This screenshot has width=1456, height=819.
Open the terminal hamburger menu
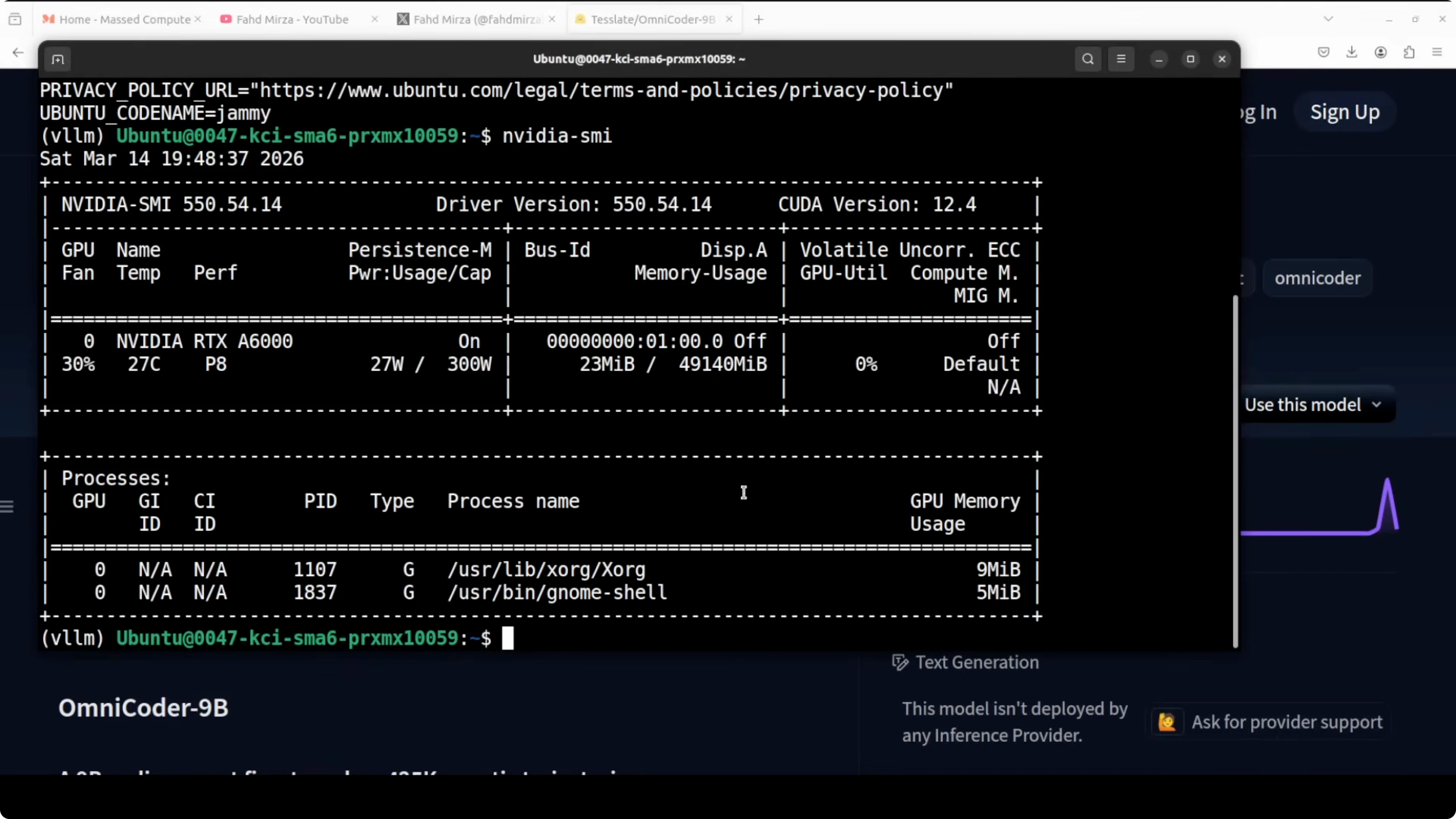[x=1121, y=59]
